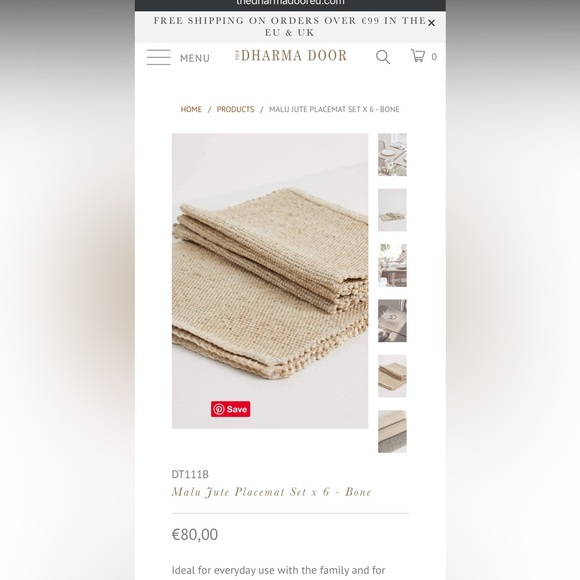The height and width of the screenshot is (580, 580).
Task: Open the search magnifier icon
Action: [383, 57]
